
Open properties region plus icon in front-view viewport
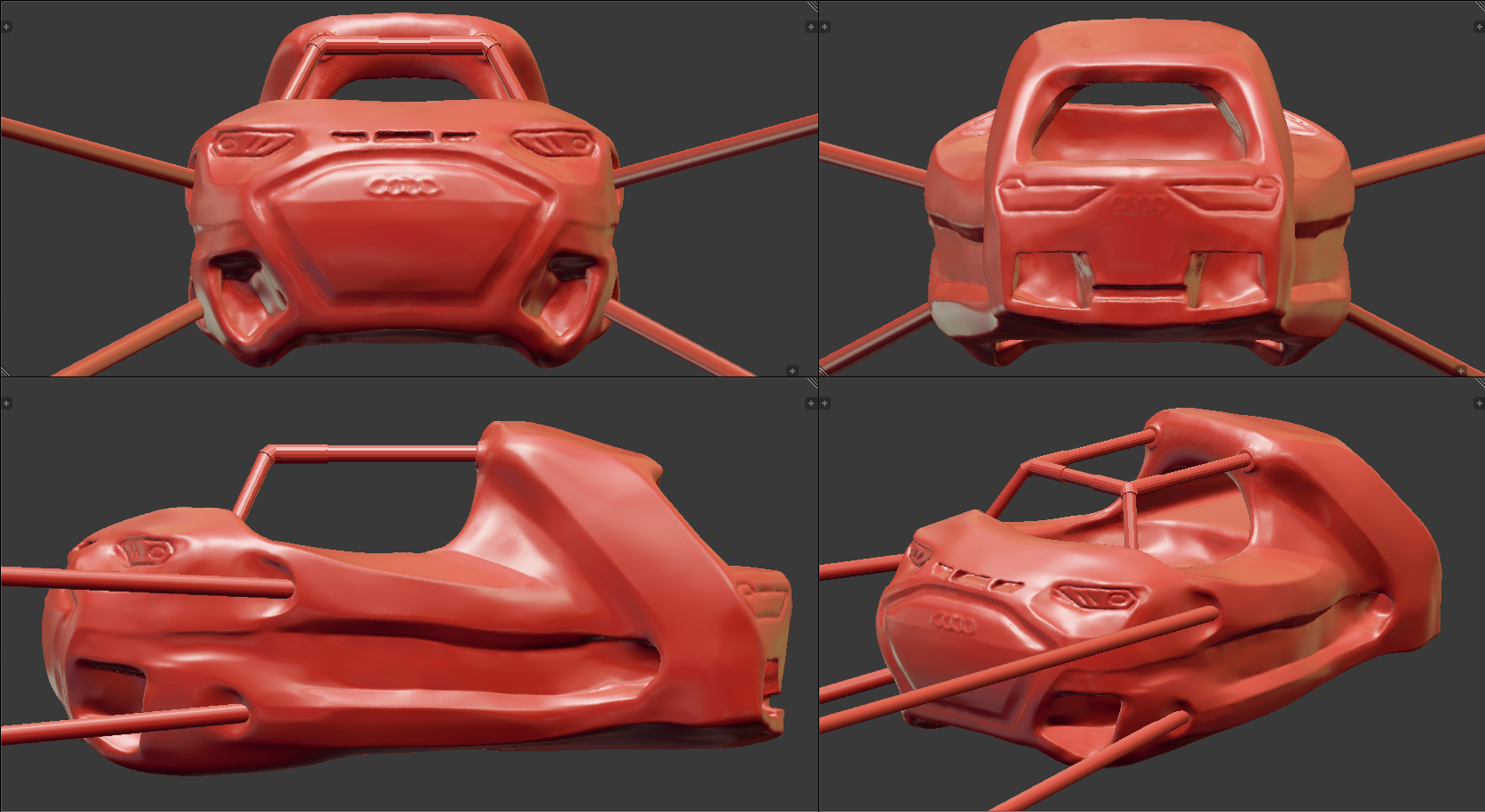tap(810, 27)
